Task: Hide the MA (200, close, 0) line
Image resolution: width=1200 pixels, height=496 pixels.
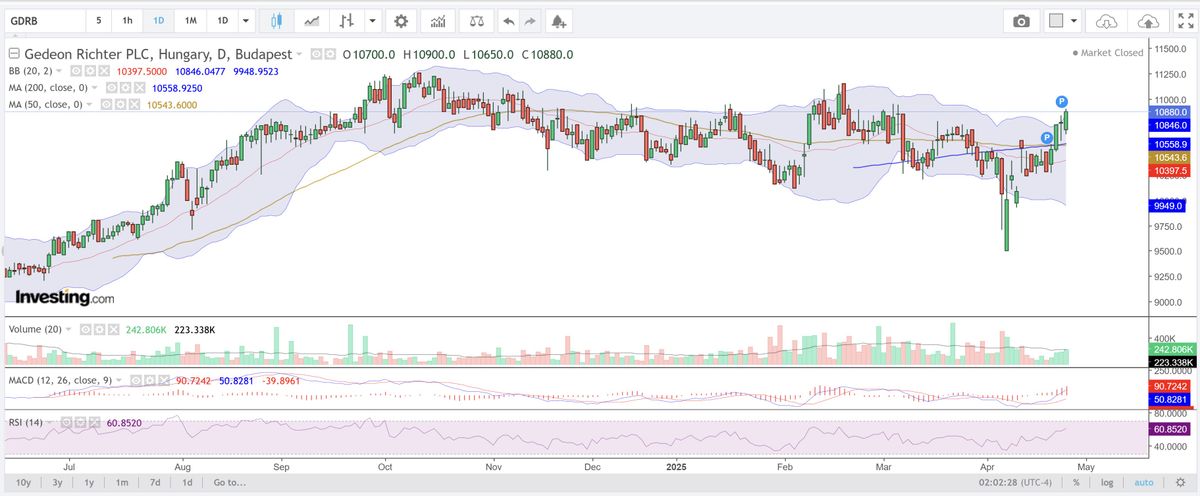Action: coord(111,87)
